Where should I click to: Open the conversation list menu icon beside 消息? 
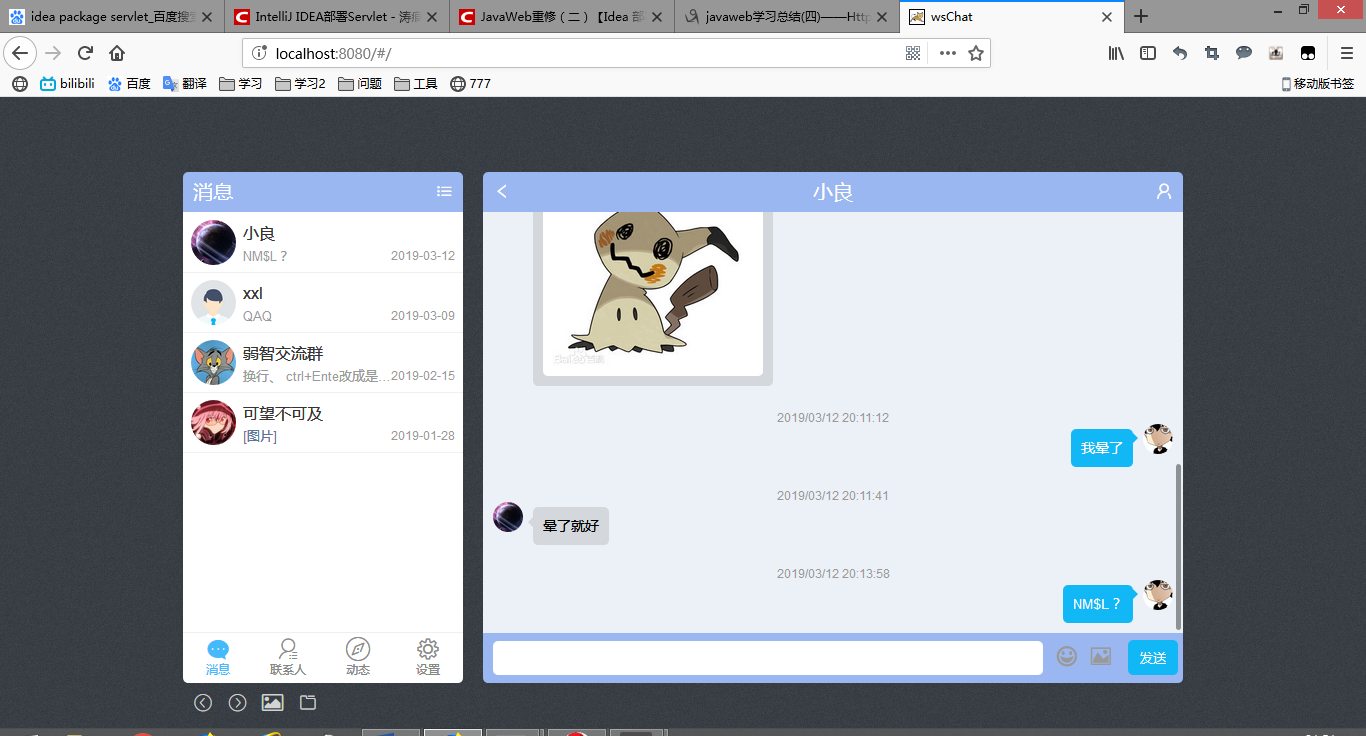pyautogui.click(x=444, y=191)
